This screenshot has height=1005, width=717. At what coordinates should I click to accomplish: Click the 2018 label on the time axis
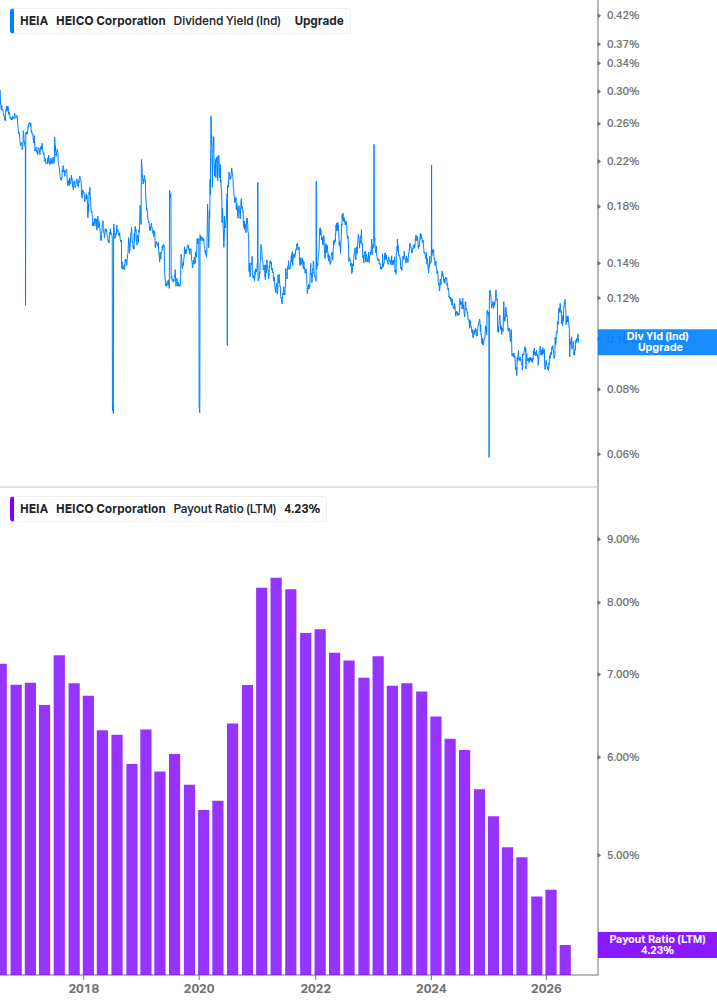(84, 988)
